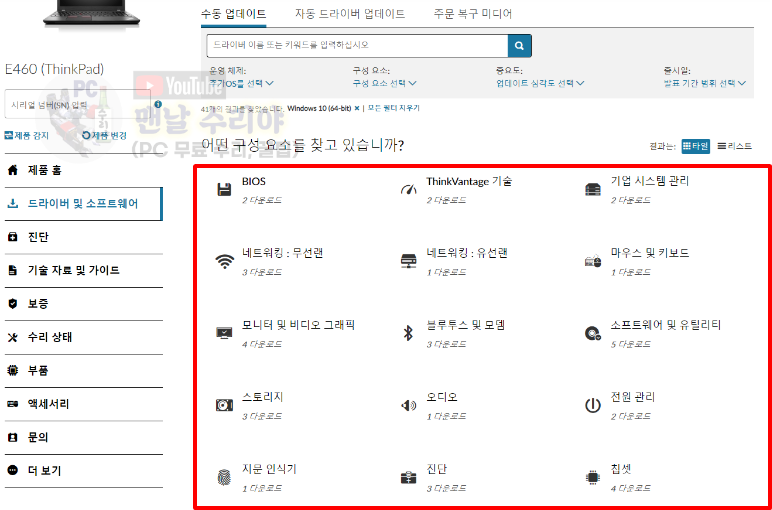Click the 더 보기 ellipsis icon
This screenshot has width=772, height=510.
click(x=13, y=470)
